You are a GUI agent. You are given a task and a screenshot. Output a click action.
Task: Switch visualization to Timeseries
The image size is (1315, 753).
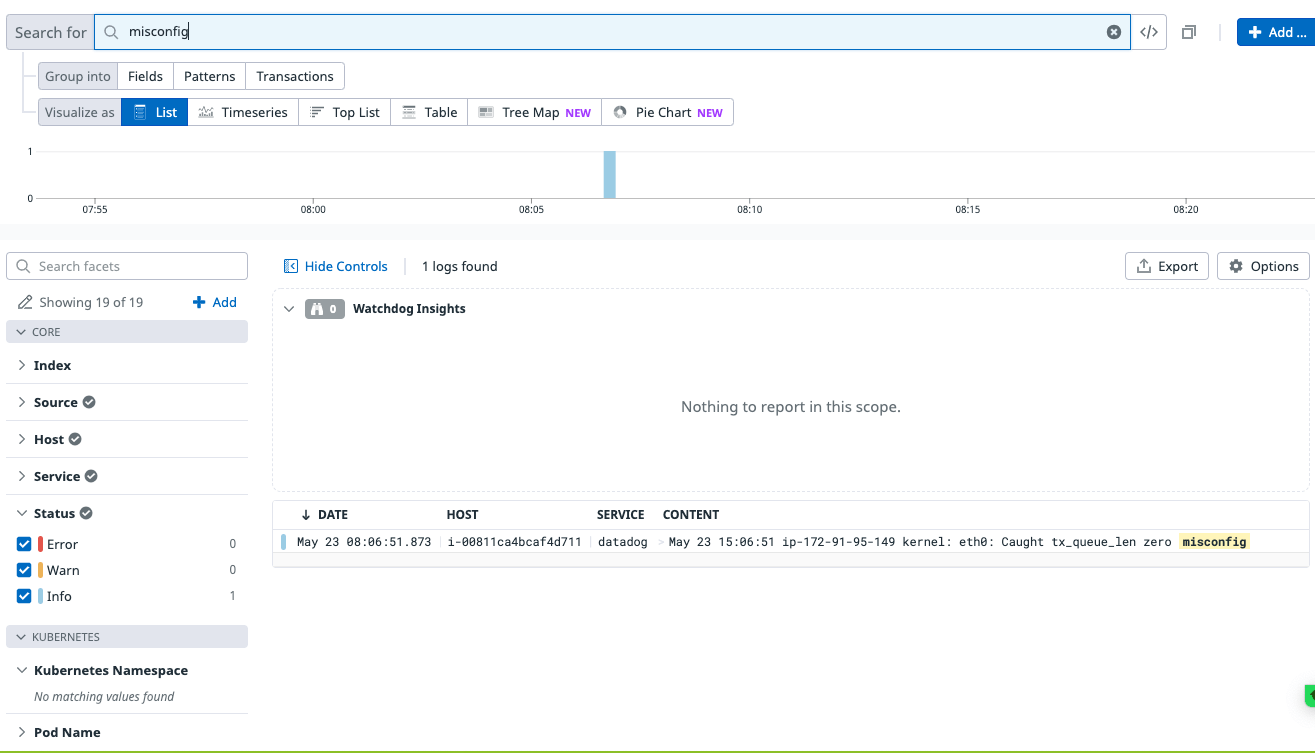click(243, 112)
